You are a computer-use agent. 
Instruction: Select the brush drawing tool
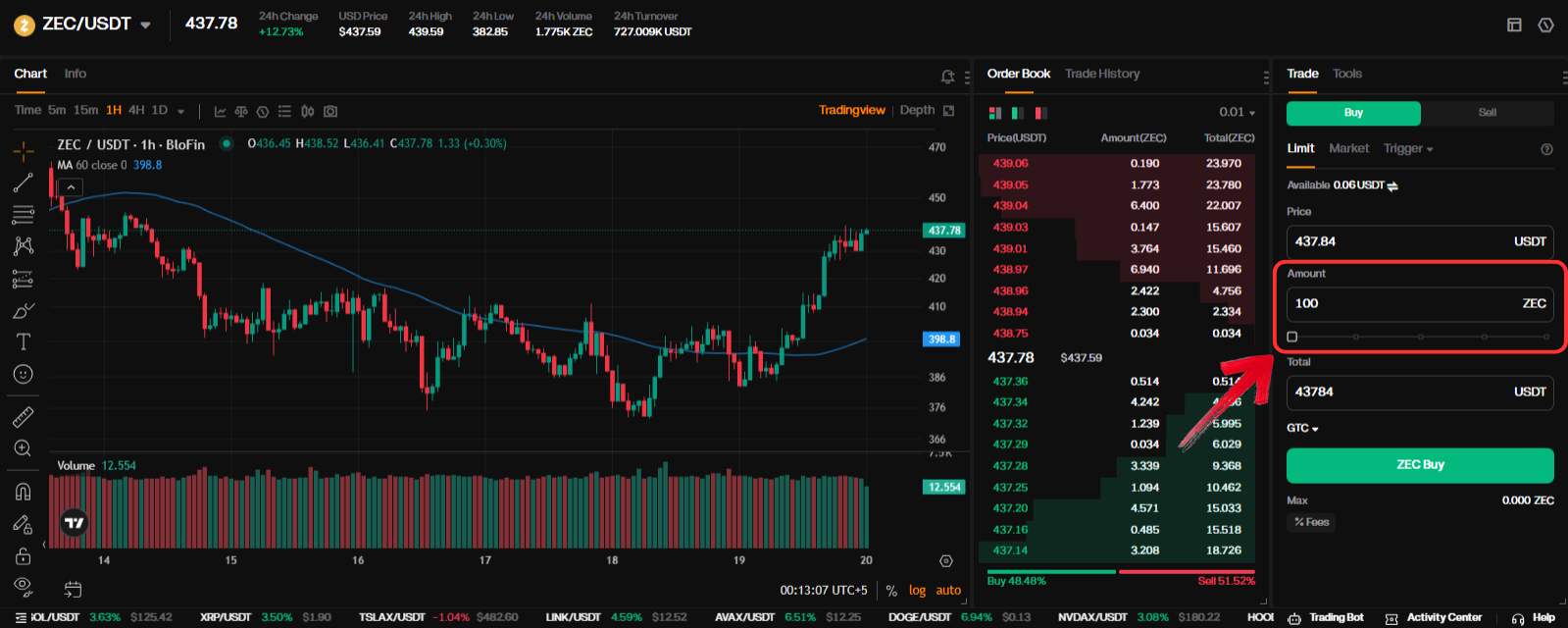click(24, 310)
